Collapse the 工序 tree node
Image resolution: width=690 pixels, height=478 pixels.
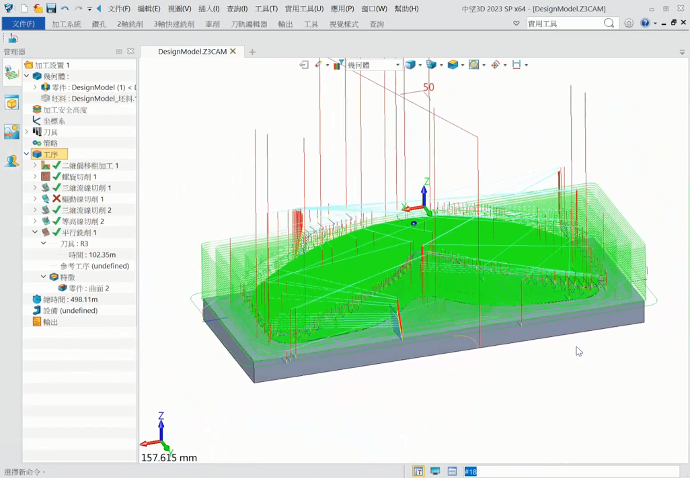[27, 154]
